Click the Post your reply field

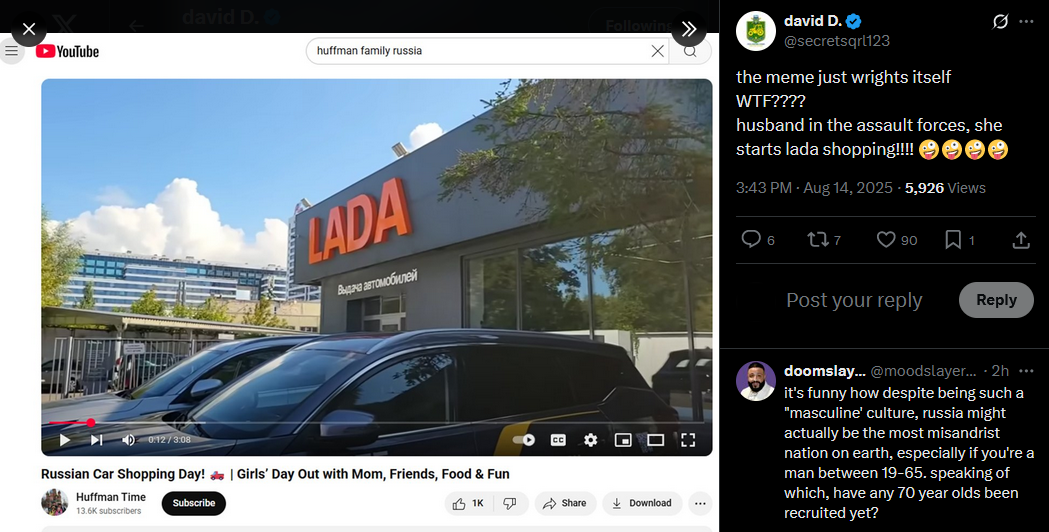(854, 300)
